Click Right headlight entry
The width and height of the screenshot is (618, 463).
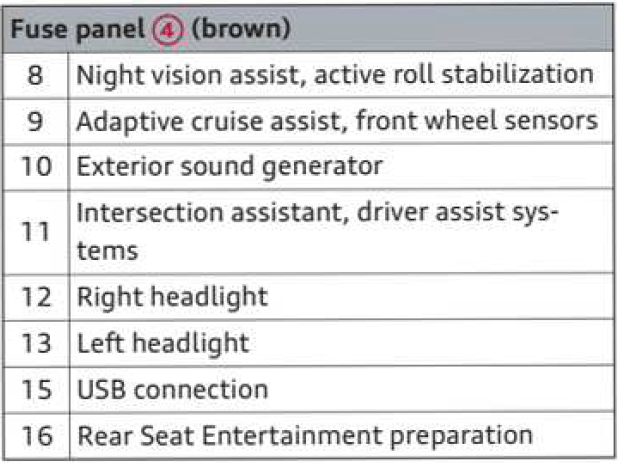(x=173, y=297)
